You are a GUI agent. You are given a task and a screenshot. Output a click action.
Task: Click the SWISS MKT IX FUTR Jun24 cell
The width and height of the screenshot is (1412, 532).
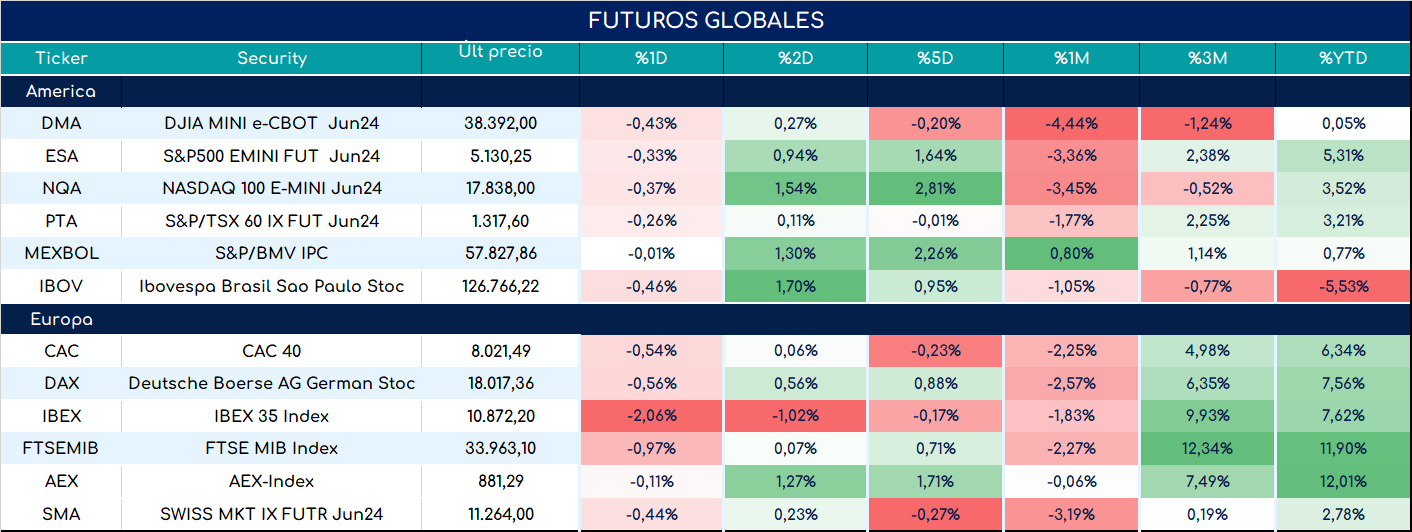point(272,514)
